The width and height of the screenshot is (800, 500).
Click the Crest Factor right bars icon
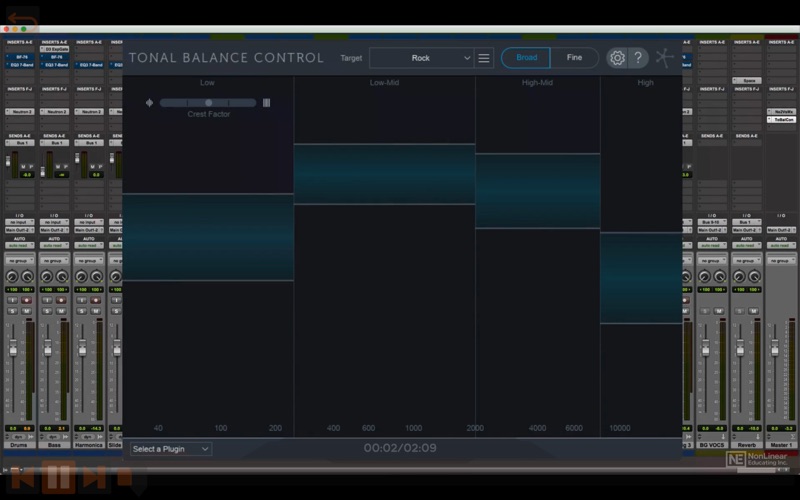[266, 103]
